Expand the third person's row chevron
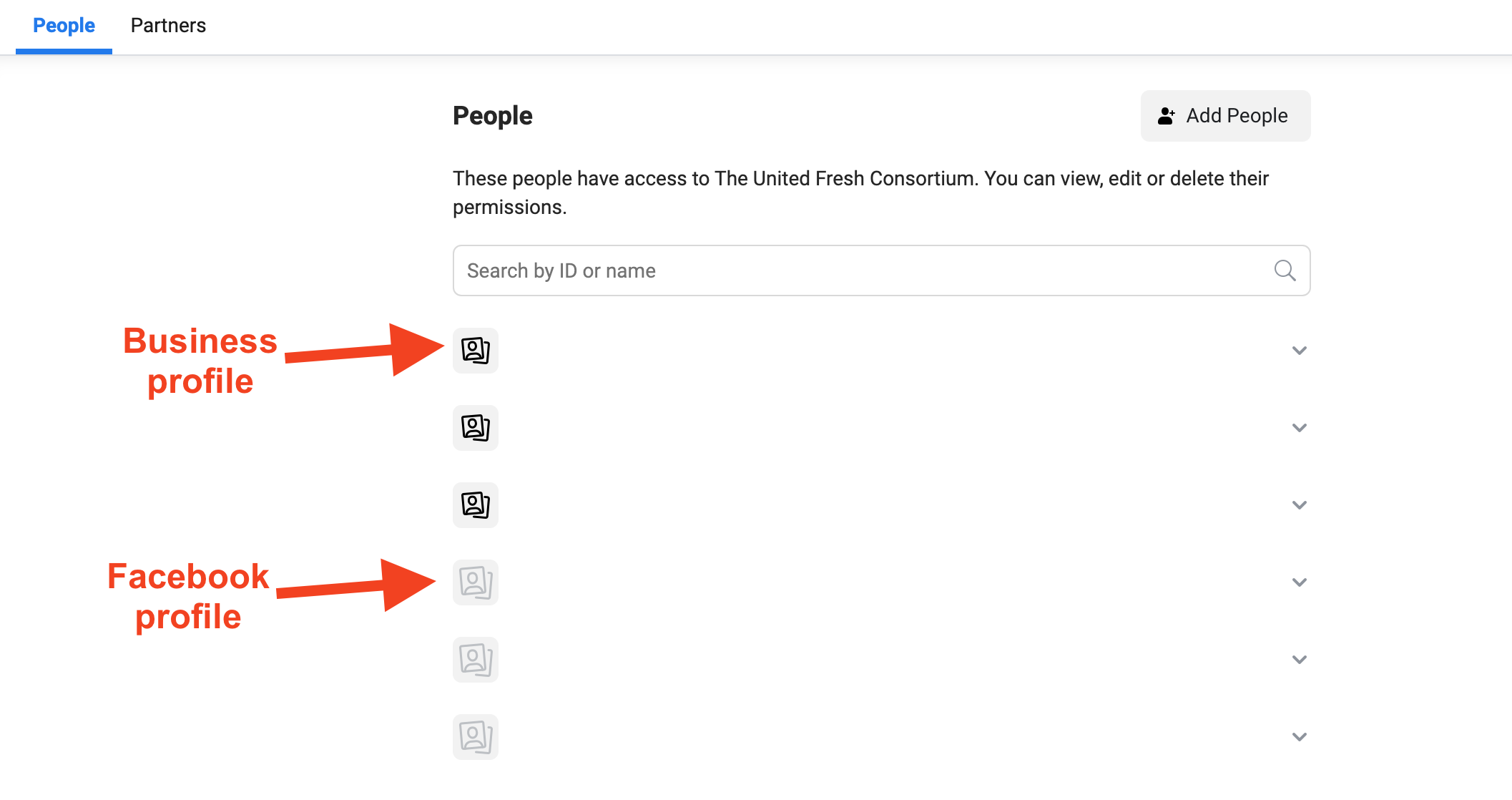 point(1300,505)
